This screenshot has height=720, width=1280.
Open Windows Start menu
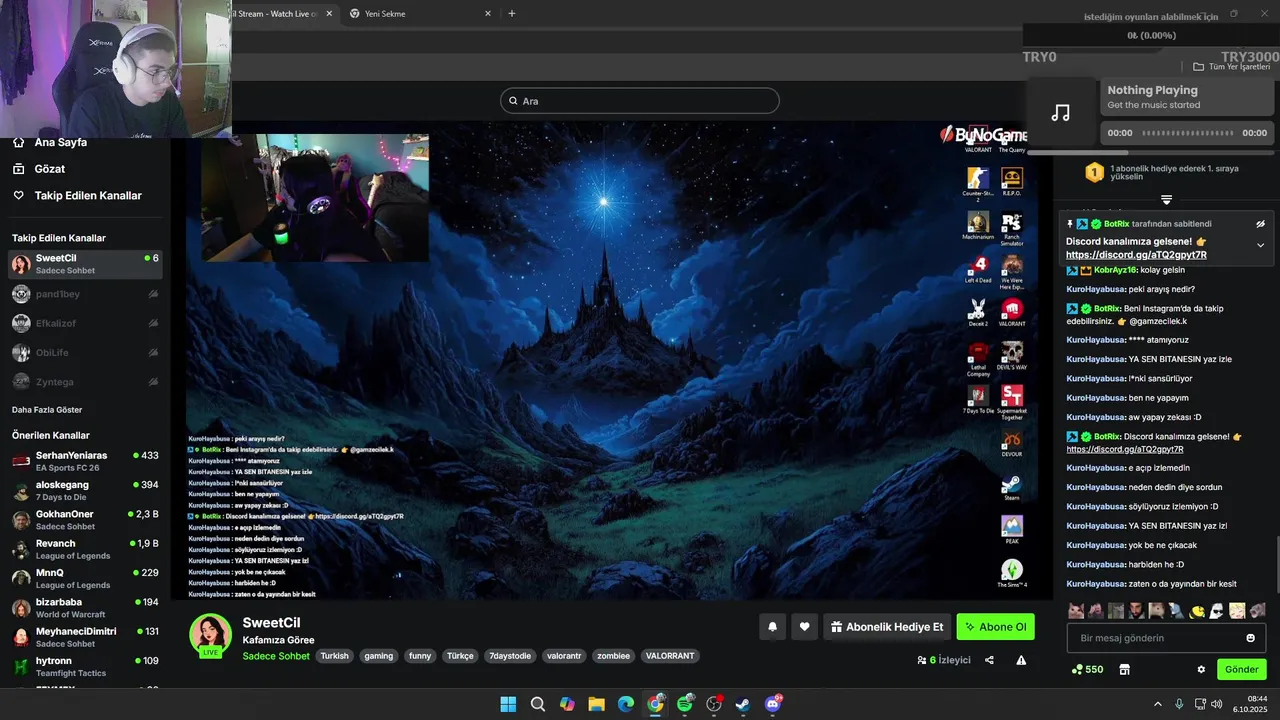coord(508,704)
